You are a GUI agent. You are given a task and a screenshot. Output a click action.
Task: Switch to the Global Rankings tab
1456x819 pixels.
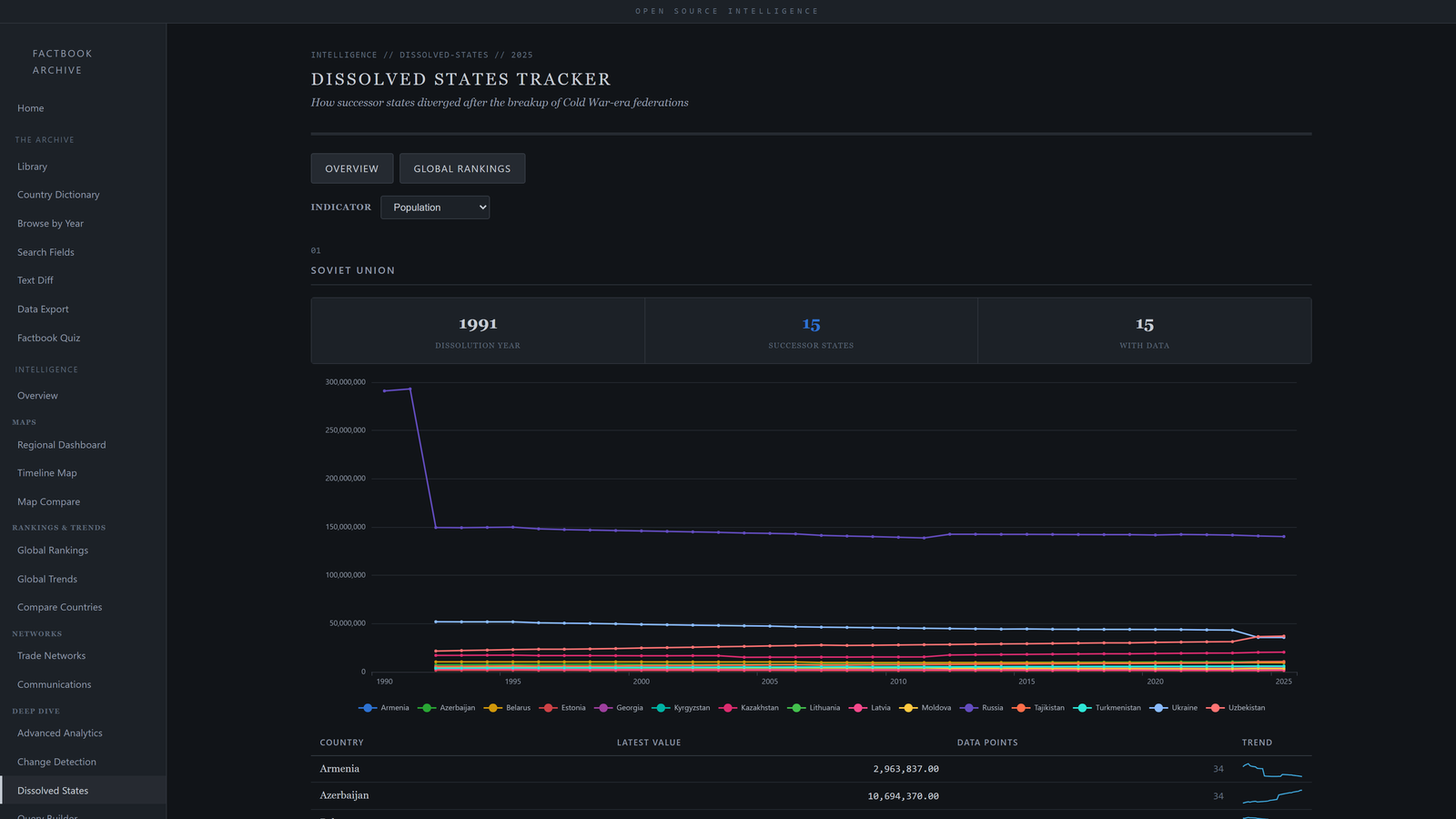pyautogui.click(x=462, y=168)
